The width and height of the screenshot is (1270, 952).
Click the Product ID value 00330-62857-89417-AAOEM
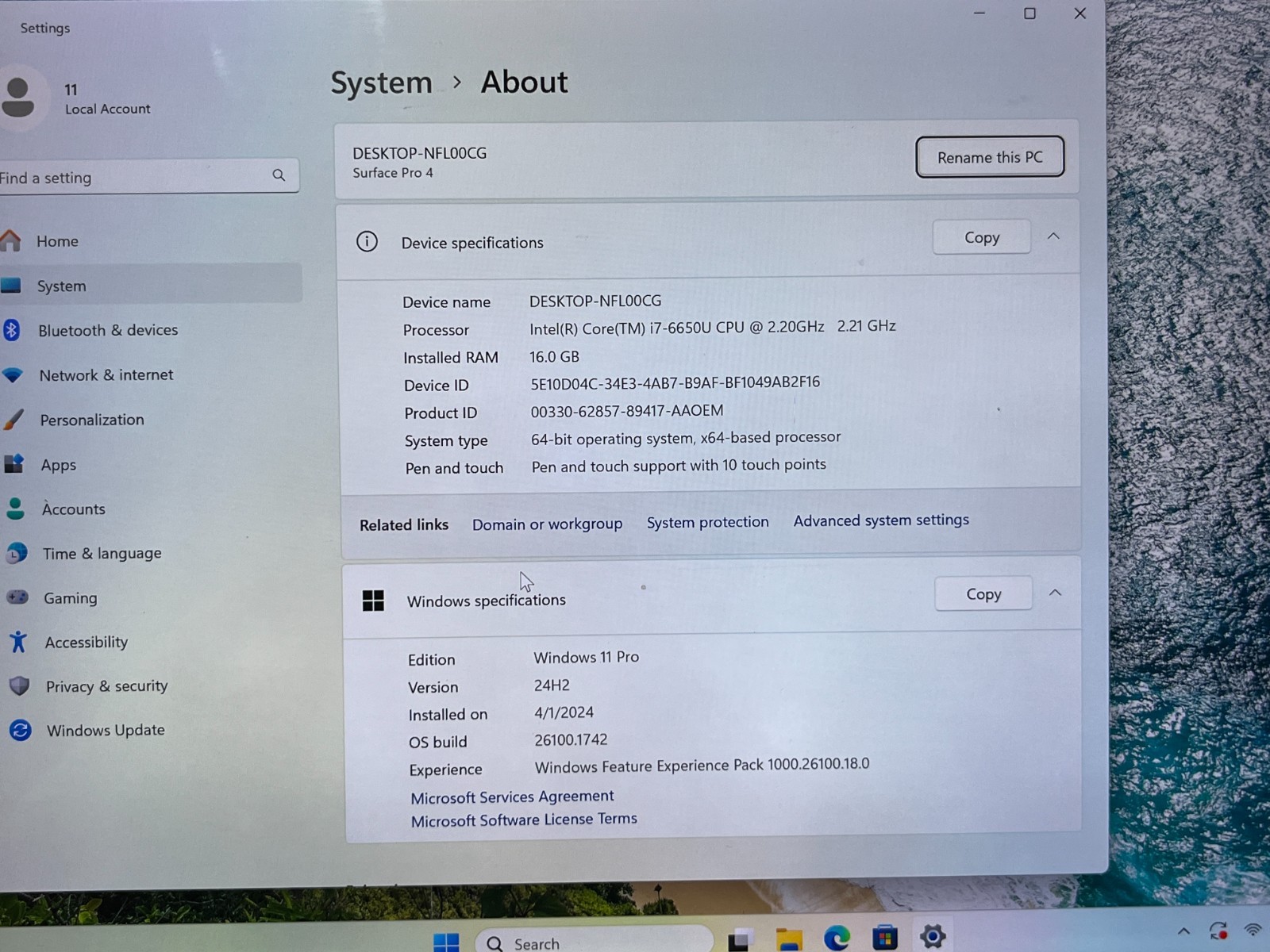[x=627, y=411]
